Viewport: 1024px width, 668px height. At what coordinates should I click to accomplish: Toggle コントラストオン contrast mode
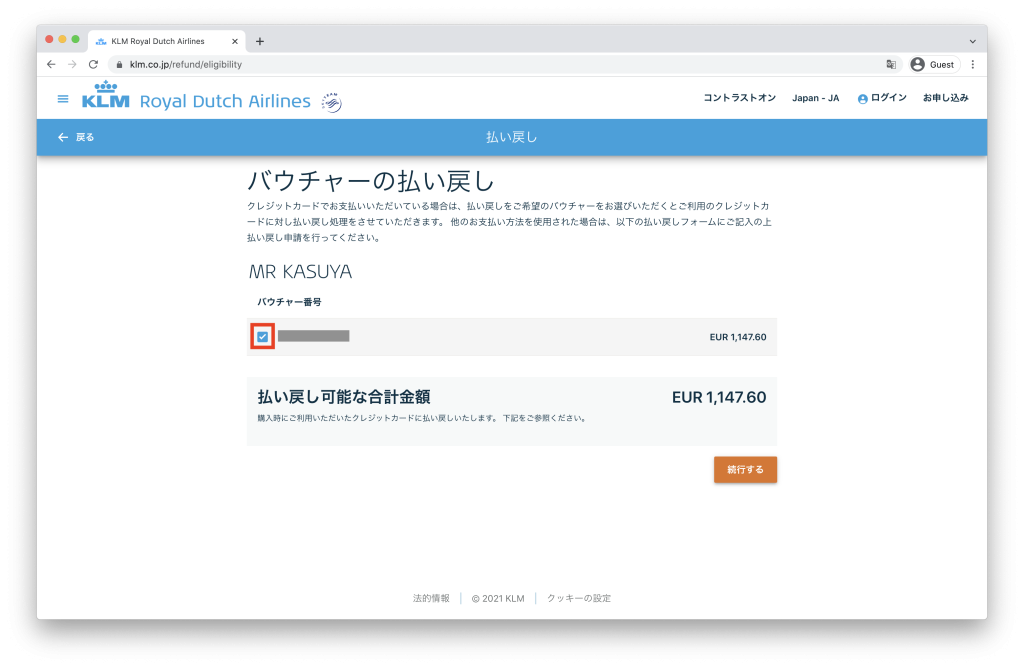click(x=739, y=98)
